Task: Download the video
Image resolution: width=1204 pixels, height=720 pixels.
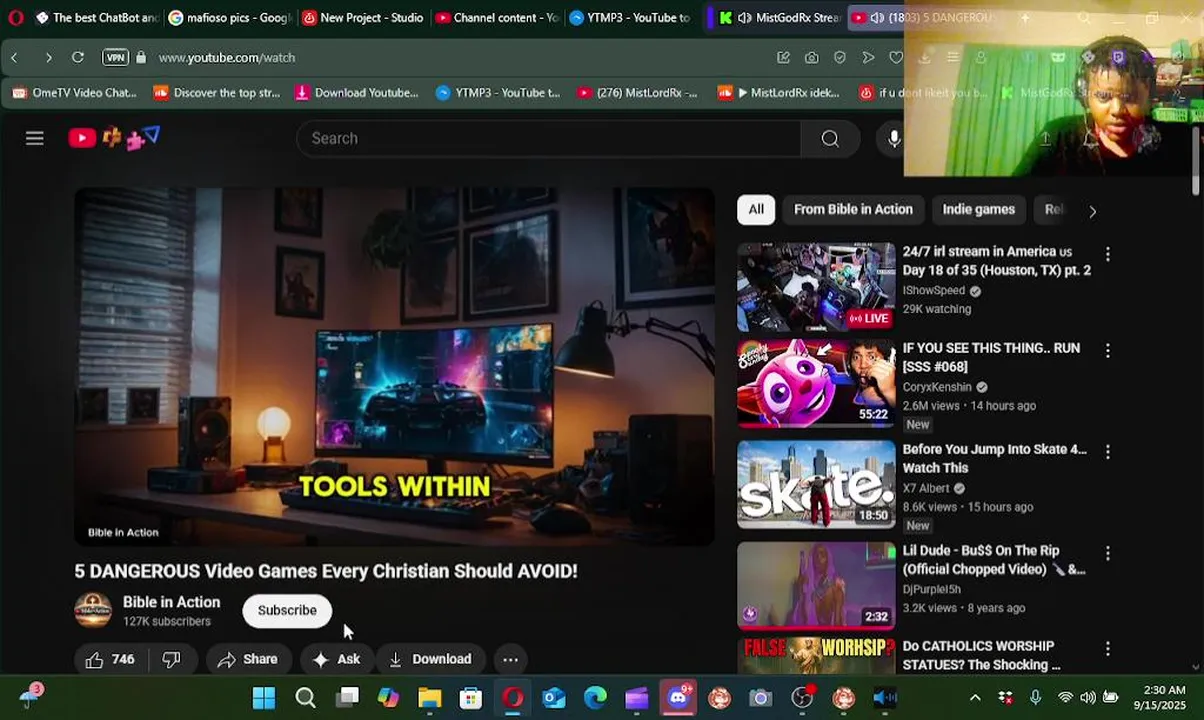Action: coord(430,659)
